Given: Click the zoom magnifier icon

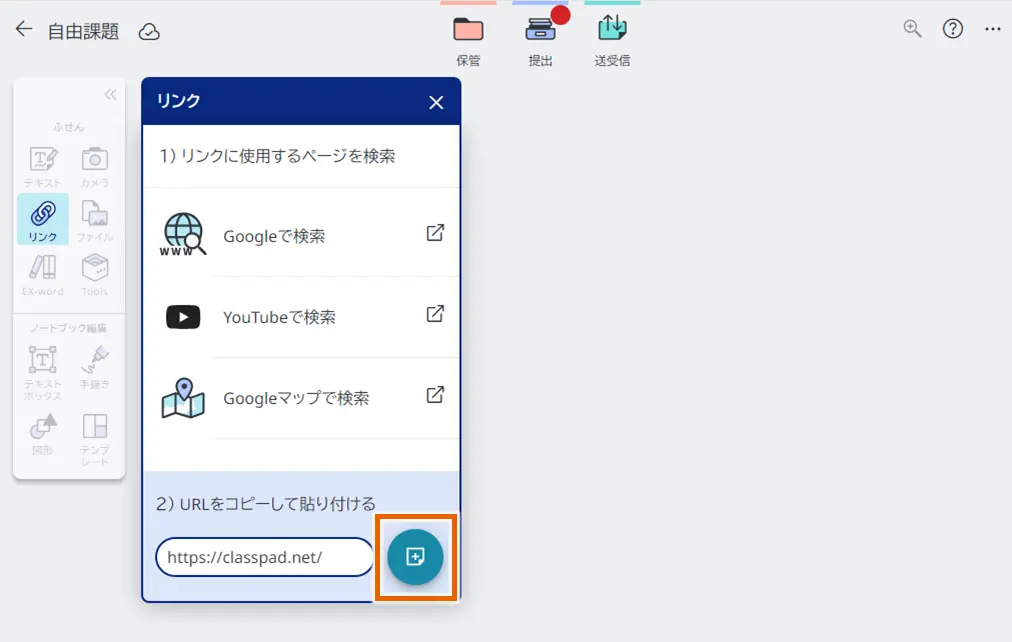Looking at the screenshot, I should click(x=911, y=29).
